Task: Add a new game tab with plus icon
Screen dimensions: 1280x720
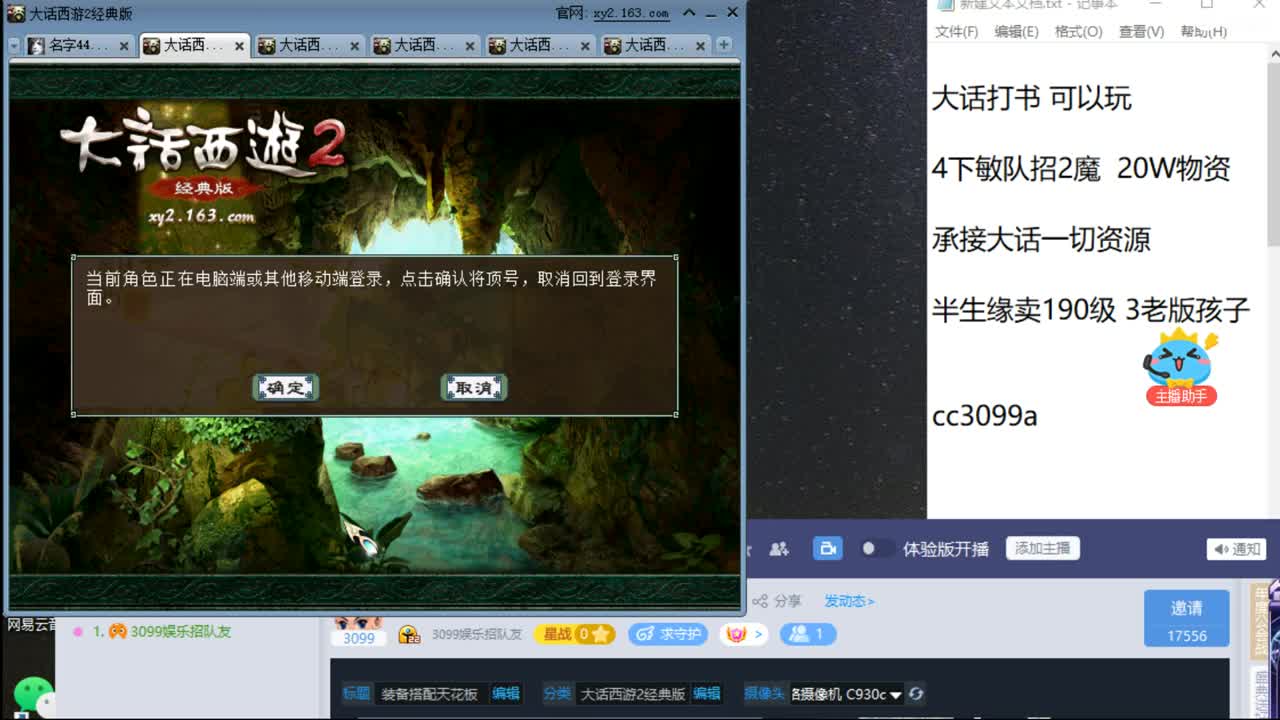Action: pyautogui.click(x=724, y=44)
